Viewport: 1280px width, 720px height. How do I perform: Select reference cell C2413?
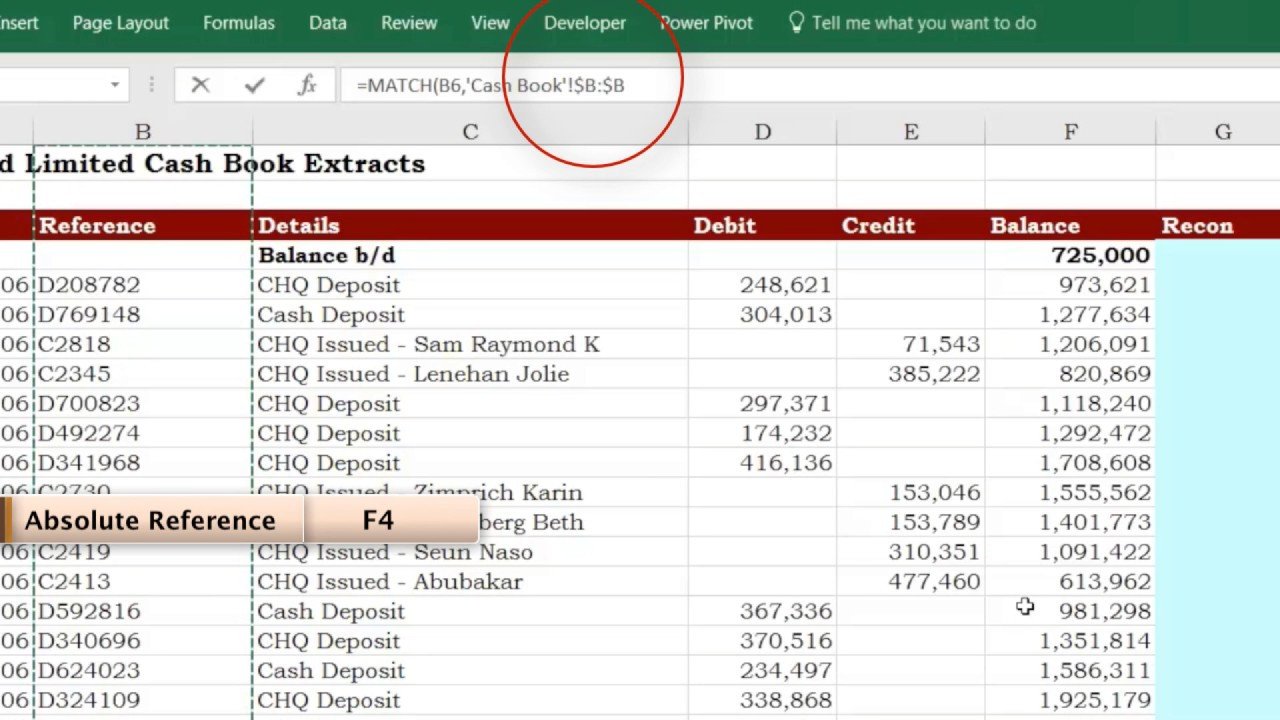(x=143, y=581)
